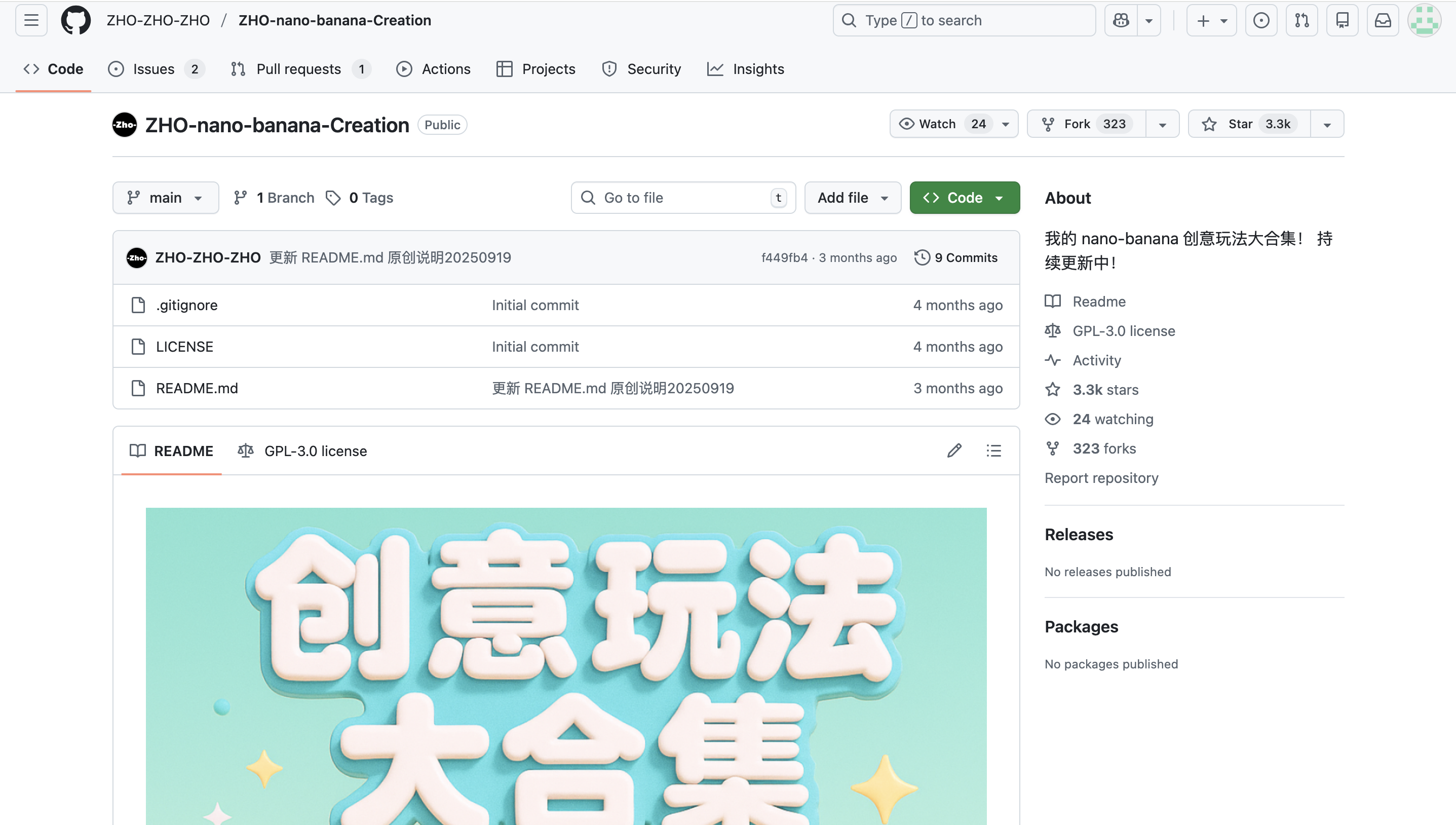The width and height of the screenshot is (1456, 825).
Task: Open the notifications inbox icon
Action: coord(1383,20)
